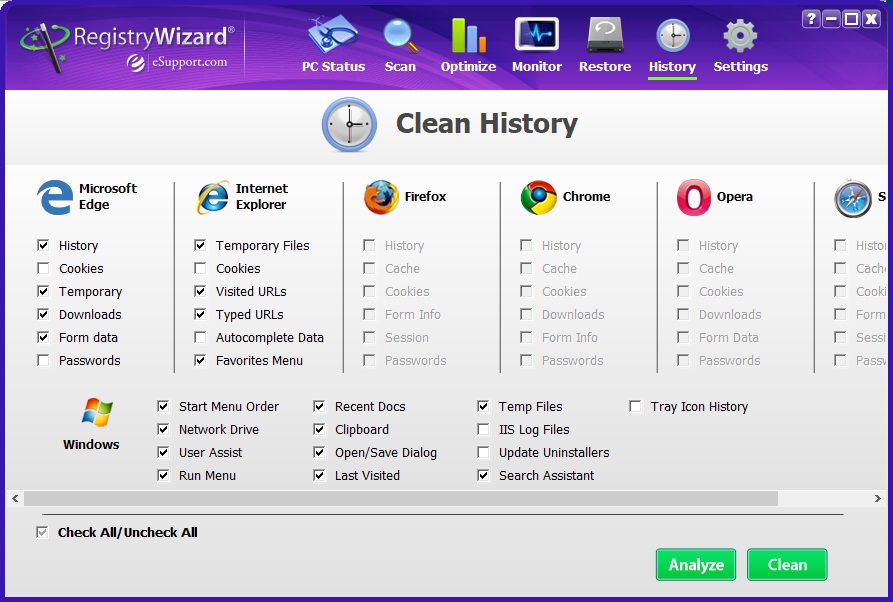
Task: Click the Firefox browser icon
Action: pyautogui.click(x=381, y=197)
